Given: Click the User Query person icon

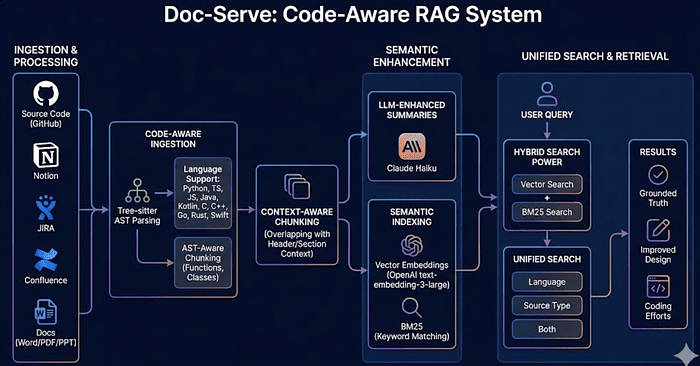Looking at the screenshot, I should (547, 93).
